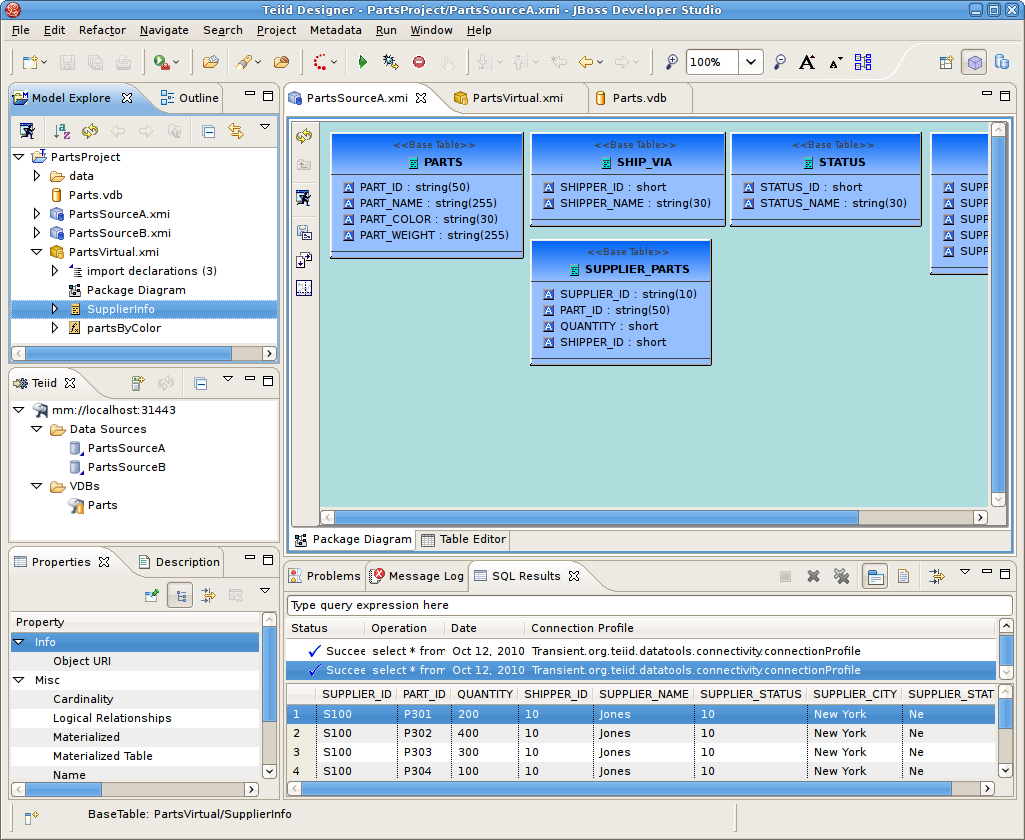Click Remove Result X in SQL Results
This screenshot has width=1025, height=840.
pyautogui.click(x=813, y=576)
